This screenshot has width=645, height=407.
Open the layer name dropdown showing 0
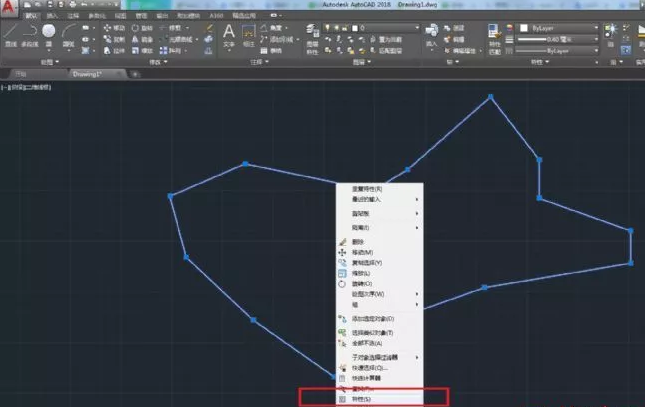[371, 28]
